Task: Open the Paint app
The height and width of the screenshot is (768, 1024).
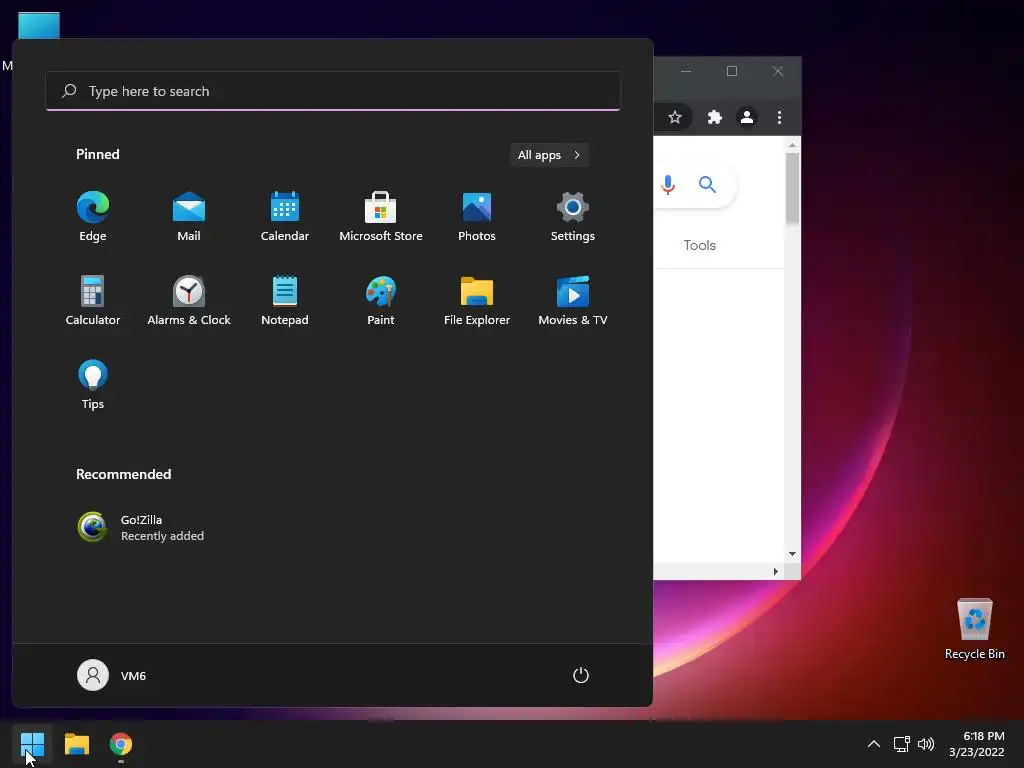Action: tap(381, 300)
